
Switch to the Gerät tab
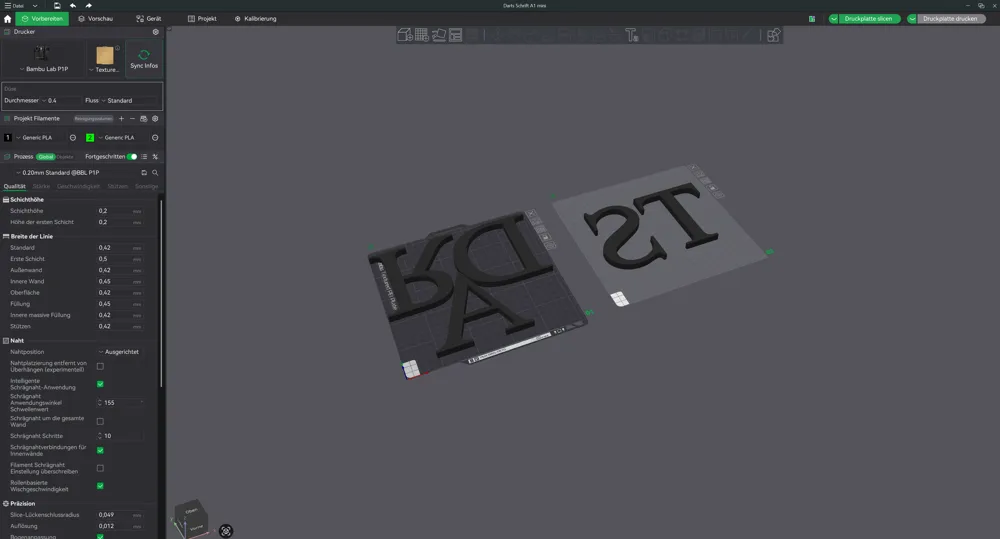coord(149,19)
